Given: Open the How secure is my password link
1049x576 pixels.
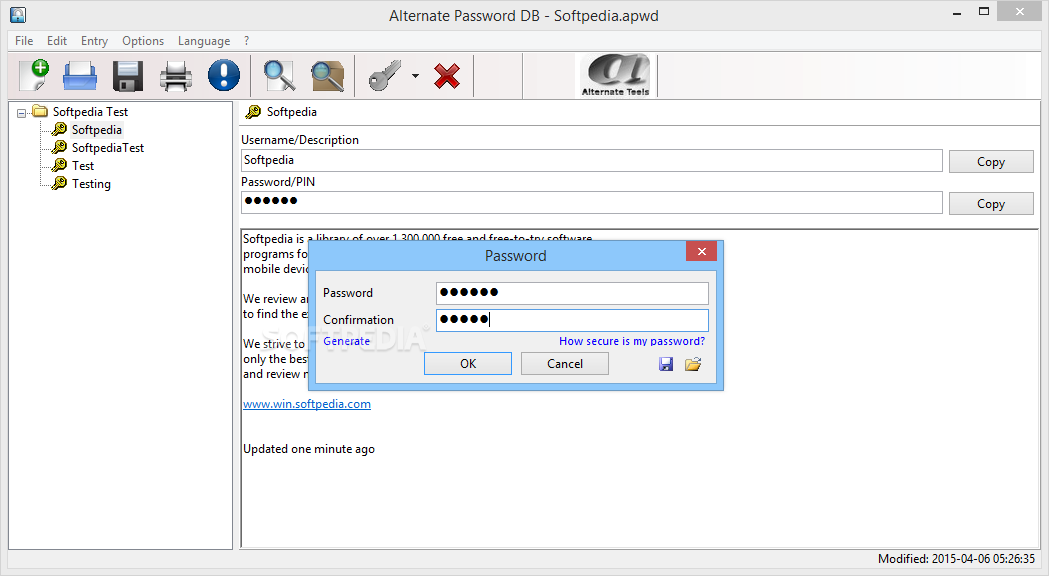Looking at the screenshot, I should [632, 341].
